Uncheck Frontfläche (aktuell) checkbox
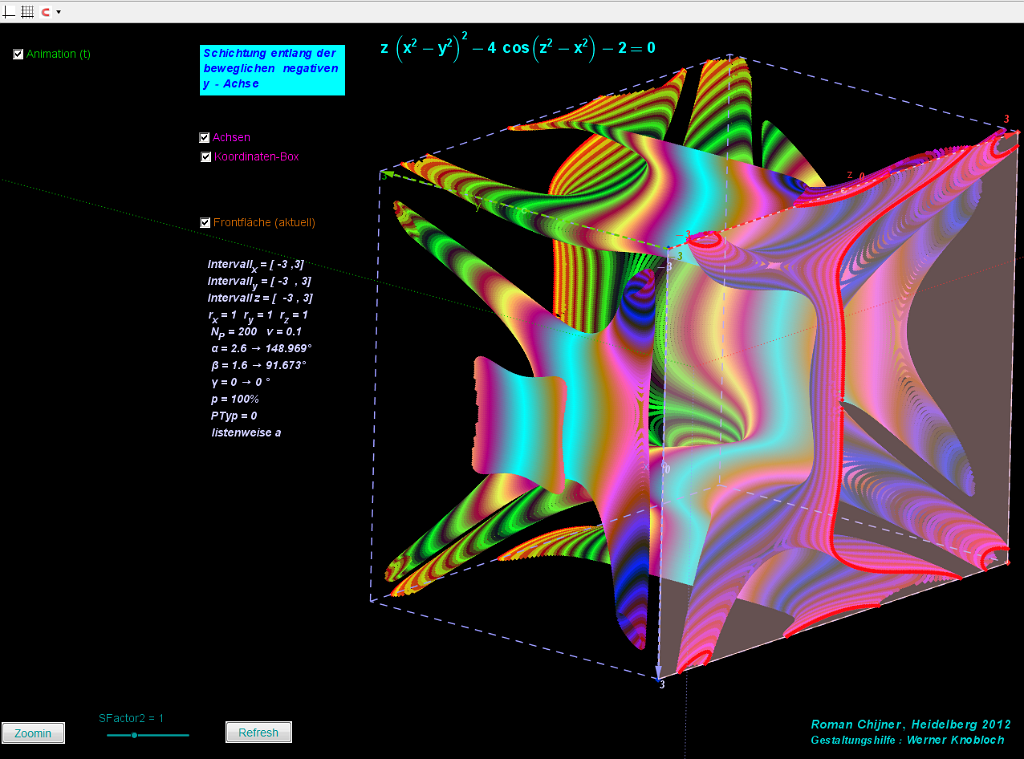This screenshot has width=1024, height=759. (x=205, y=223)
